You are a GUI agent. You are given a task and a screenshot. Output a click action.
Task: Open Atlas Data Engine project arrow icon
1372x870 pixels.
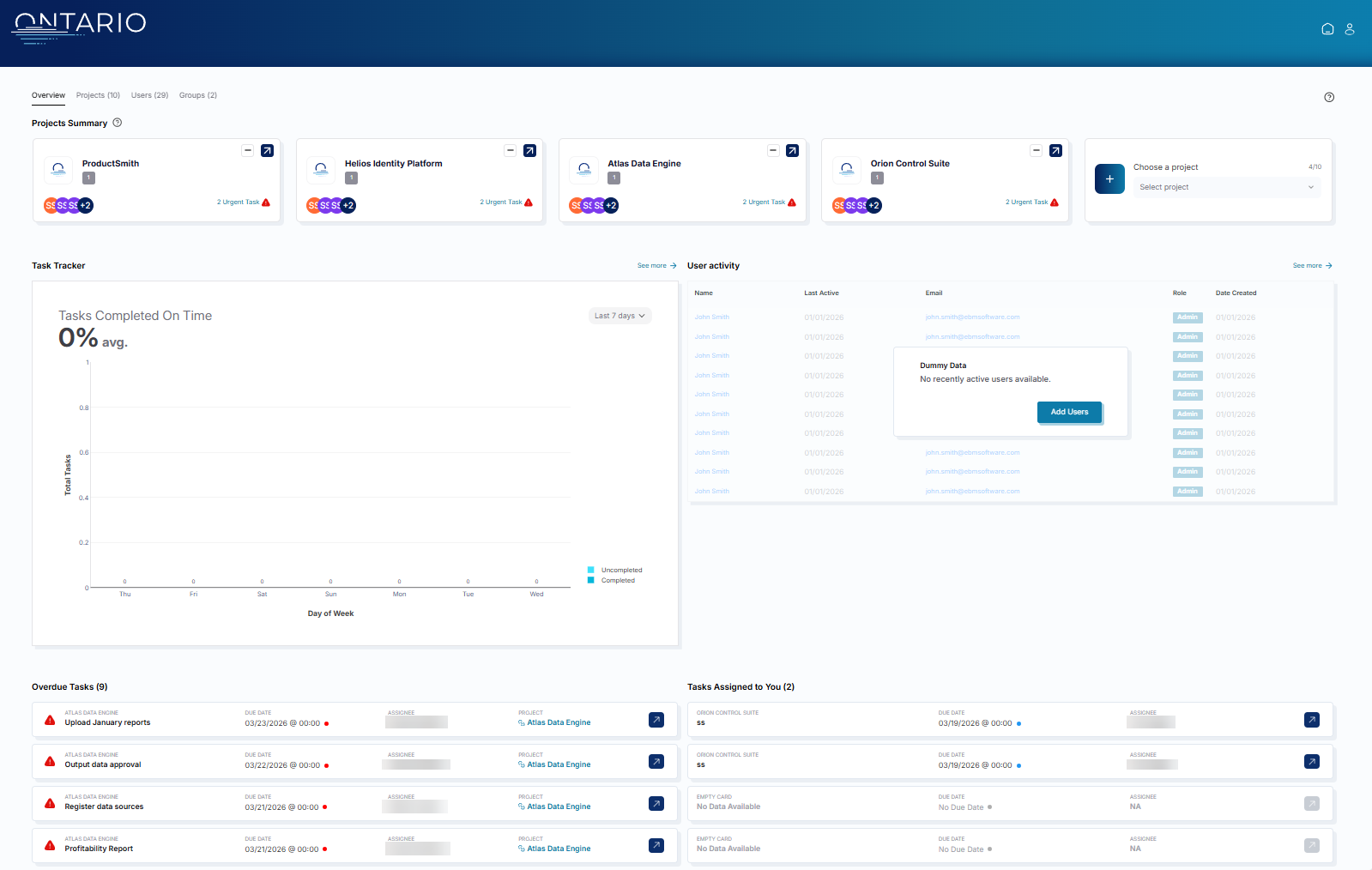point(792,151)
